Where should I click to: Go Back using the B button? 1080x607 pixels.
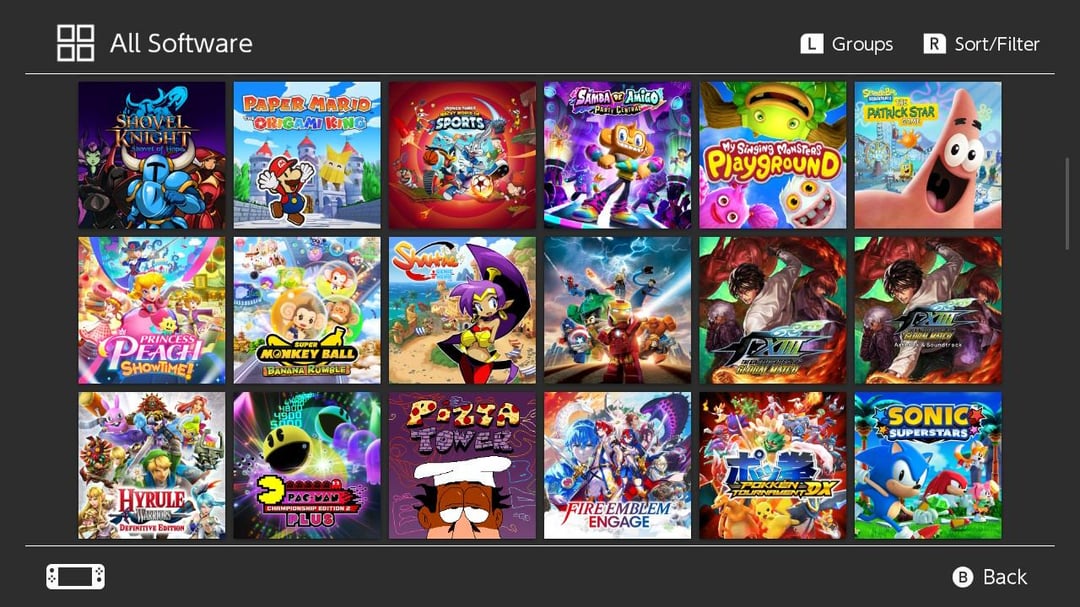click(x=990, y=577)
